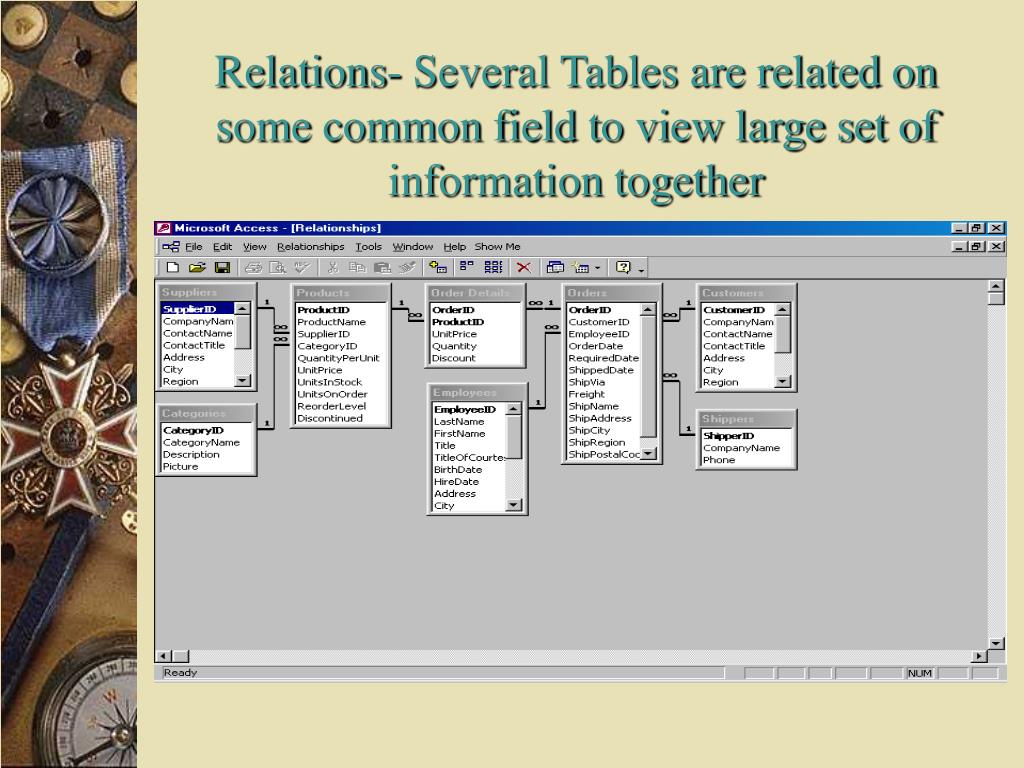Click the Print Preview toolbar icon

278,267
